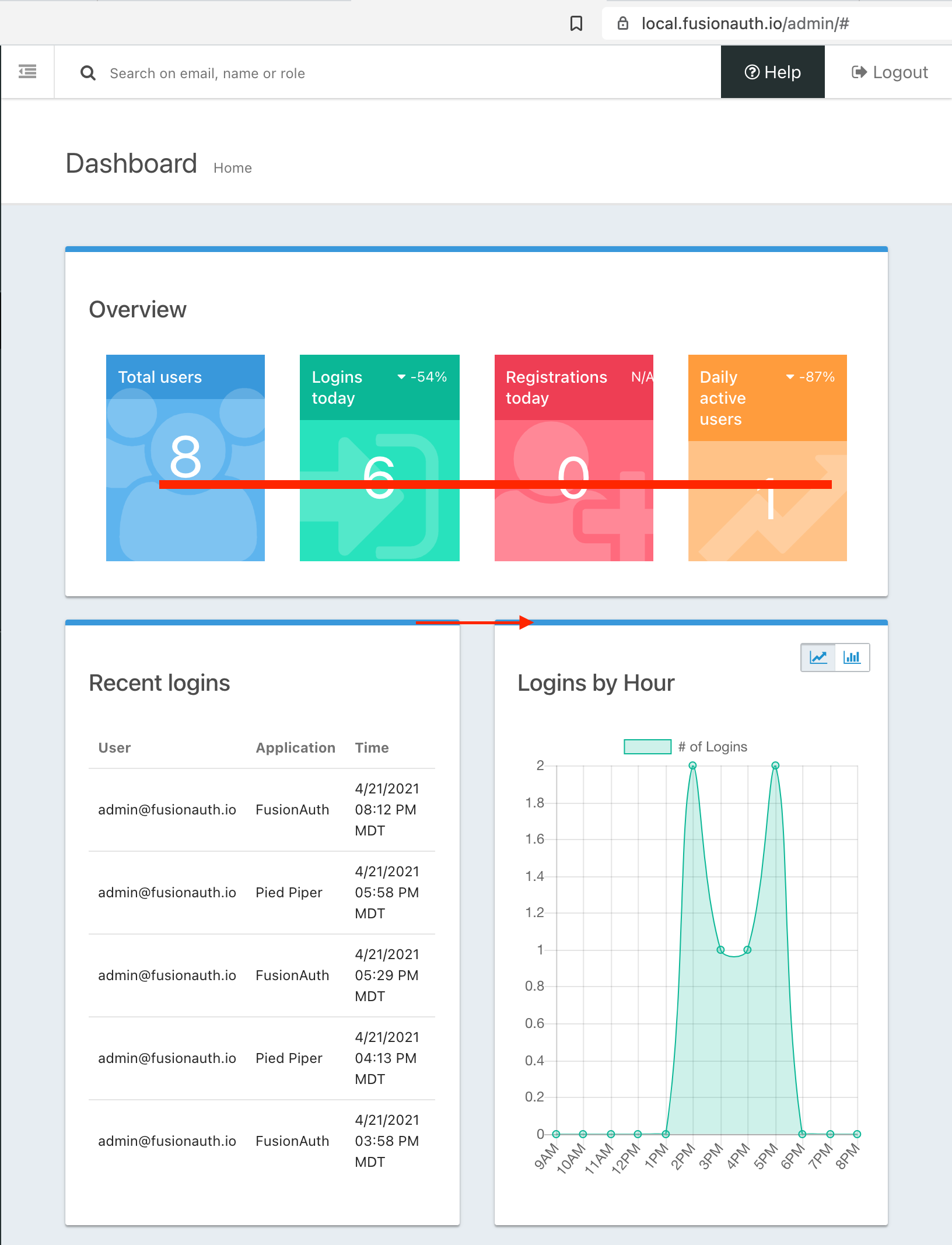Click the Logout link
This screenshot has height=1245, width=952.
pyautogui.click(x=890, y=72)
